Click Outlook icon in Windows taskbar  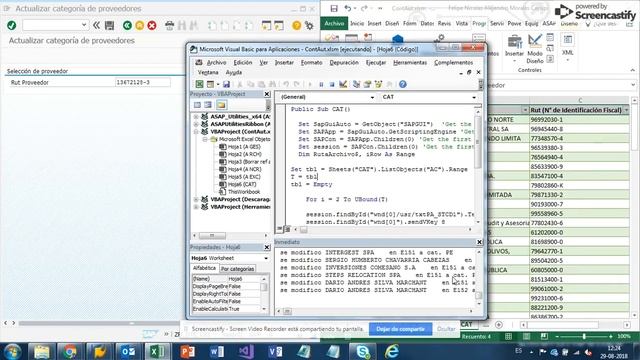click(x=128, y=351)
